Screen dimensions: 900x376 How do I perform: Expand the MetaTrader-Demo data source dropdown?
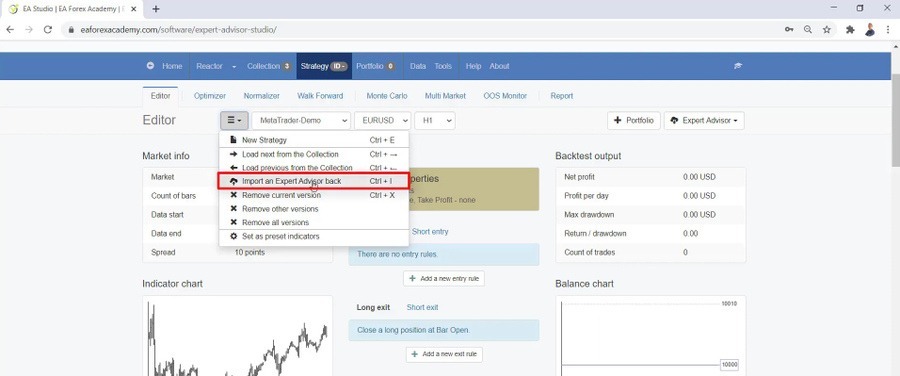coord(301,121)
